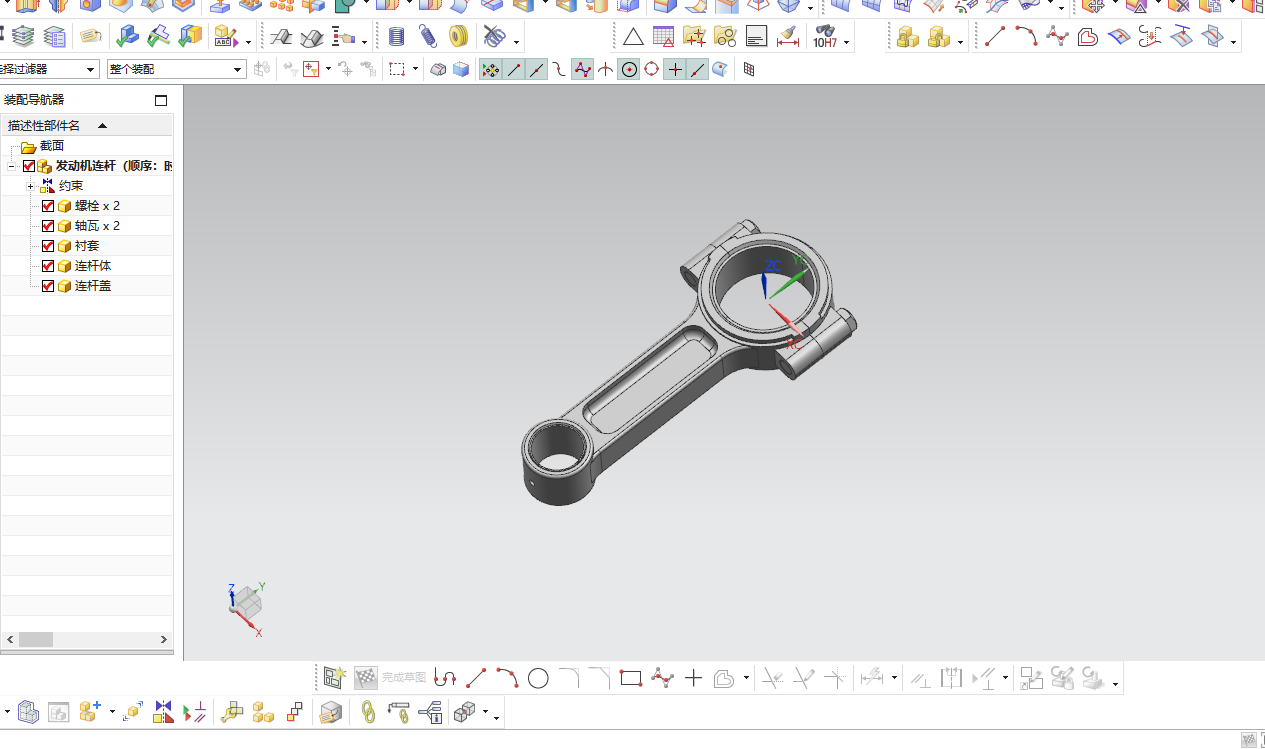1265x749 pixels.
Task: Click the connecting rod 3D model
Action: pos(690,360)
